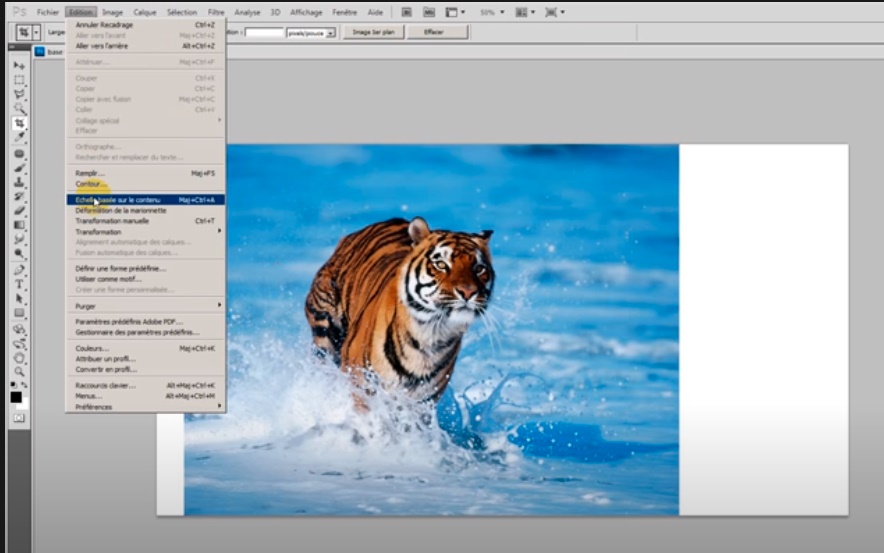
Task: Open the 3D menu
Action: pos(275,12)
